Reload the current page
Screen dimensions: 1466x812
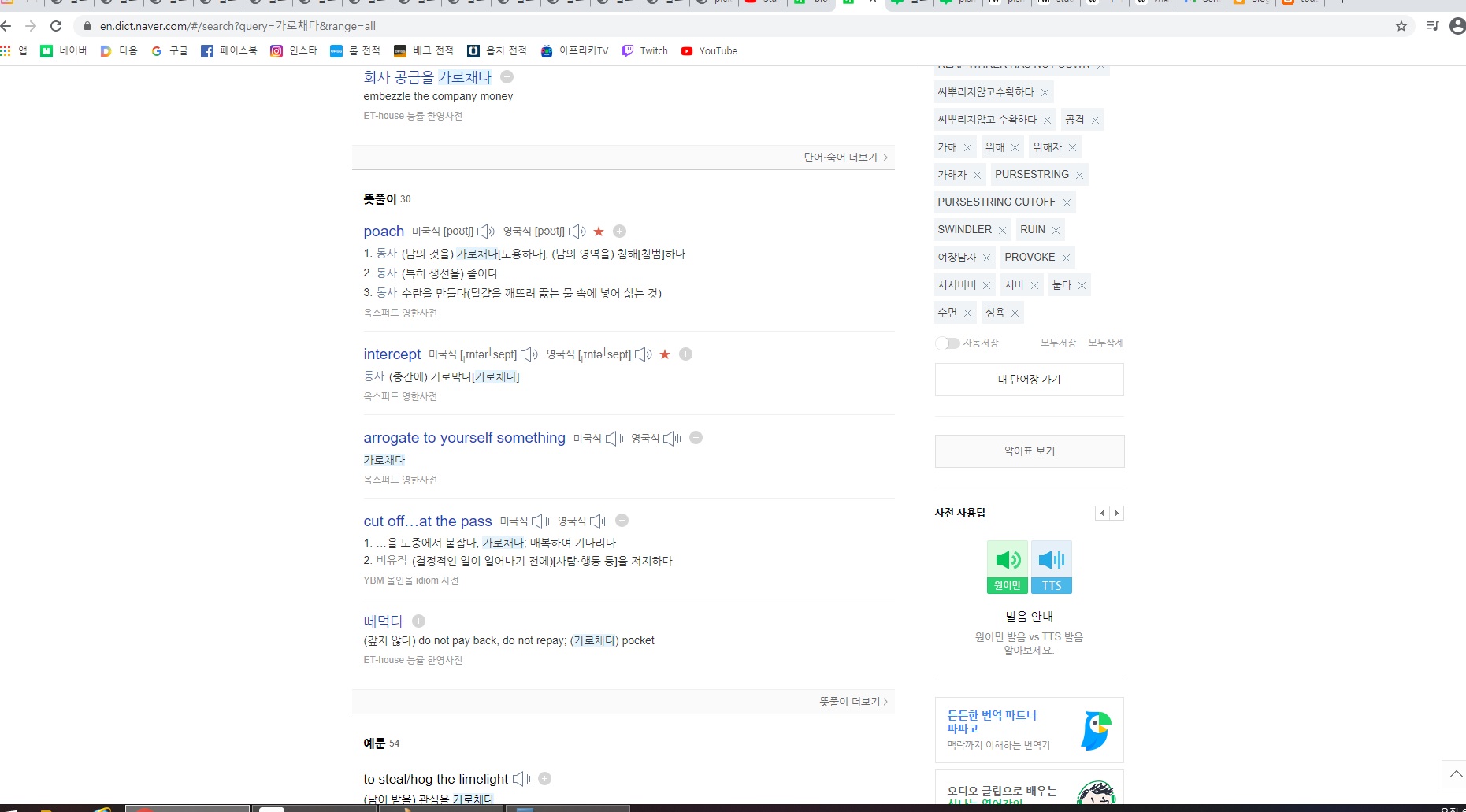click(x=56, y=26)
